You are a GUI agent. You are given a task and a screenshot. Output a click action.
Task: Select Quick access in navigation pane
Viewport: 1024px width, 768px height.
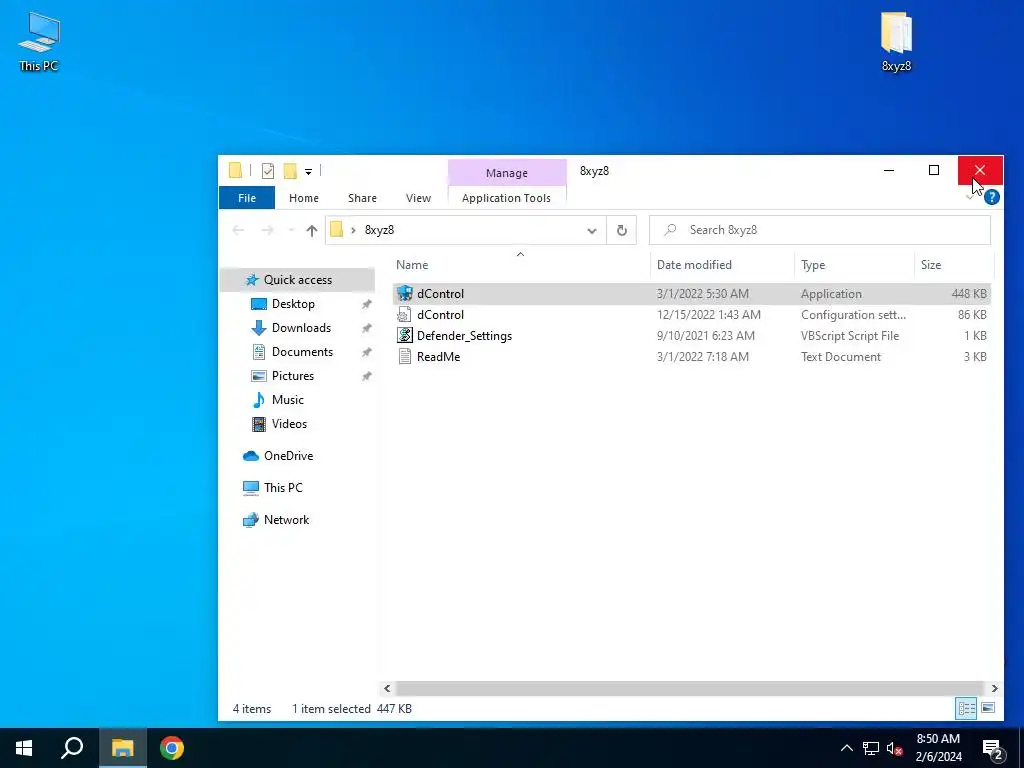click(x=297, y=280)
